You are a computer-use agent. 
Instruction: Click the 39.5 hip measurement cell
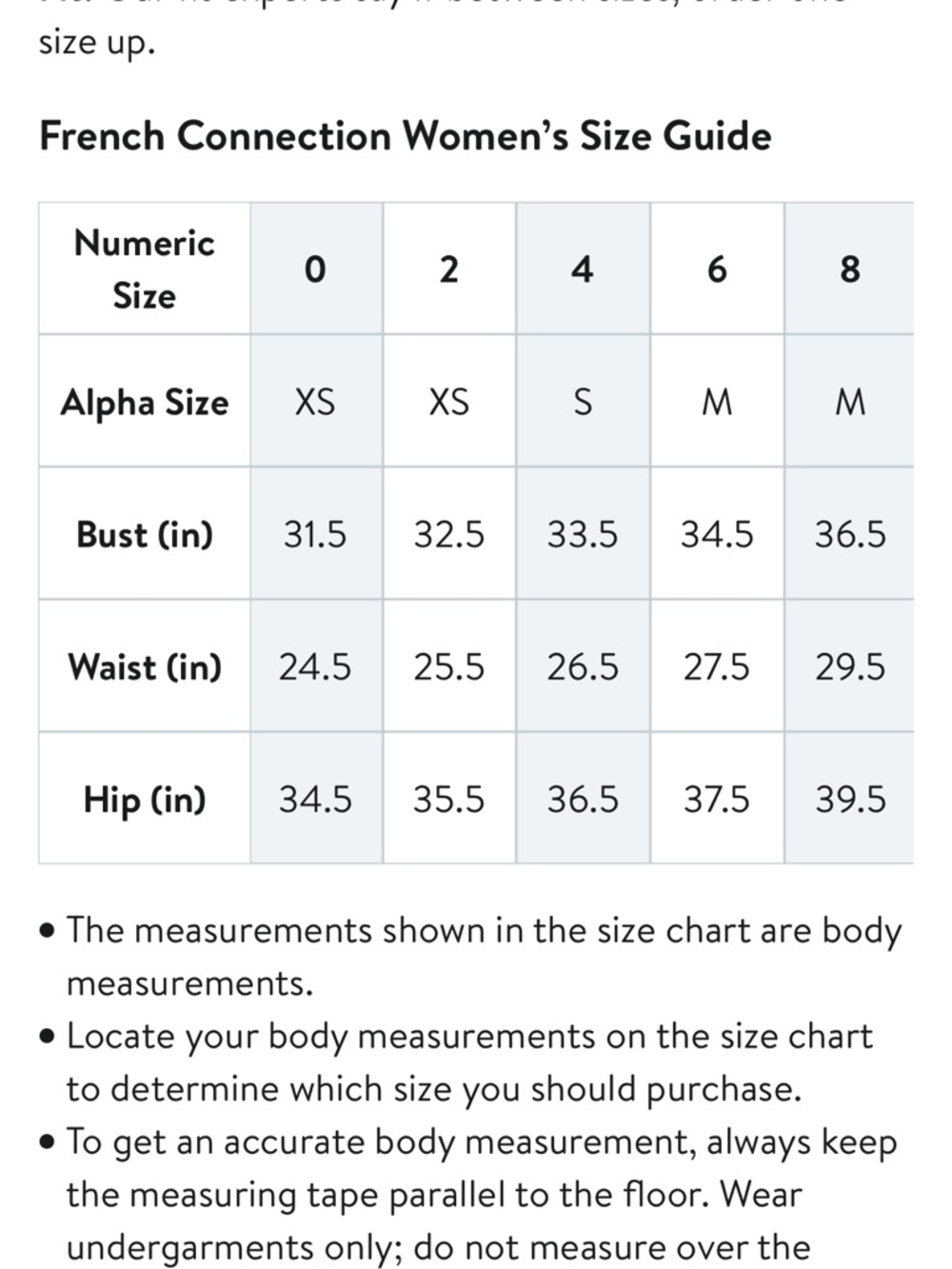(x=849, y=798)
